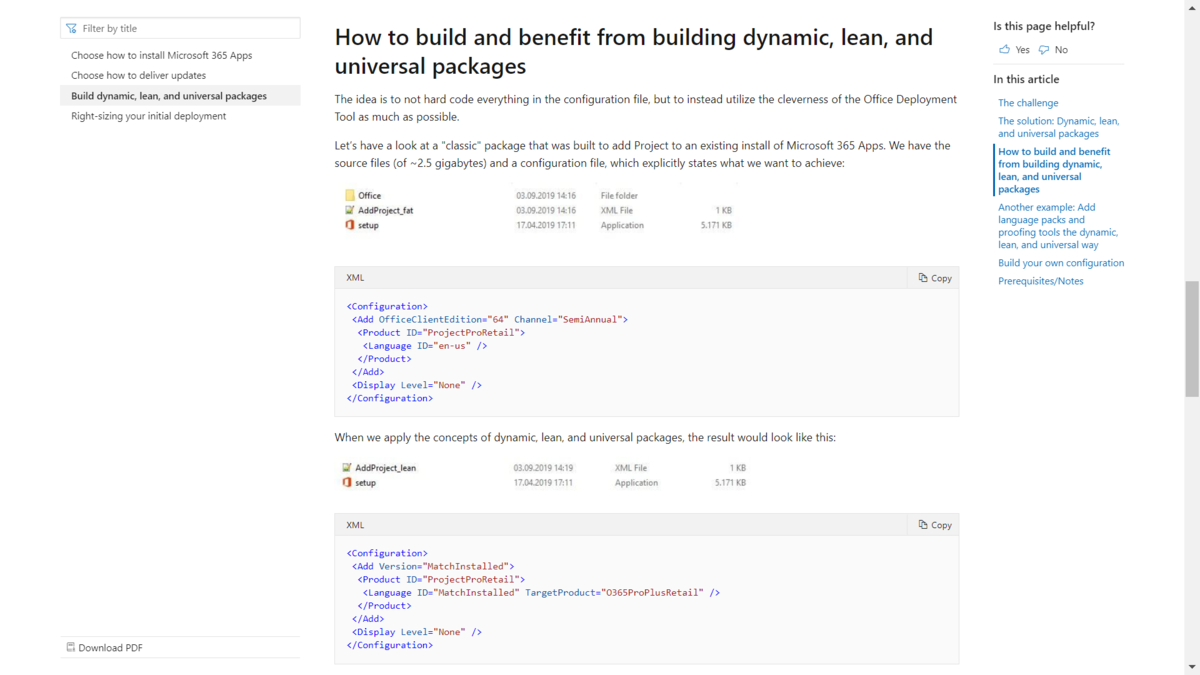Go to The solution: Dynamic, lean section link
Viewport: 1200px width, 675px height.
point(1058,127)
